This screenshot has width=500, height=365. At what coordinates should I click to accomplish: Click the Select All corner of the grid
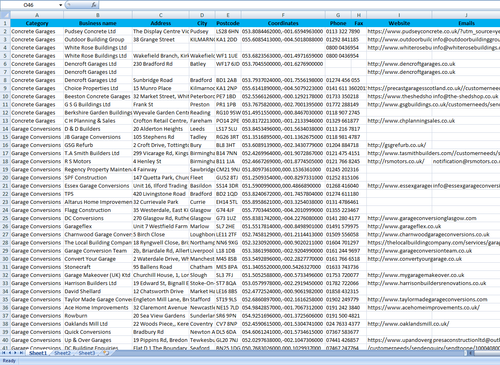[5, 15]
